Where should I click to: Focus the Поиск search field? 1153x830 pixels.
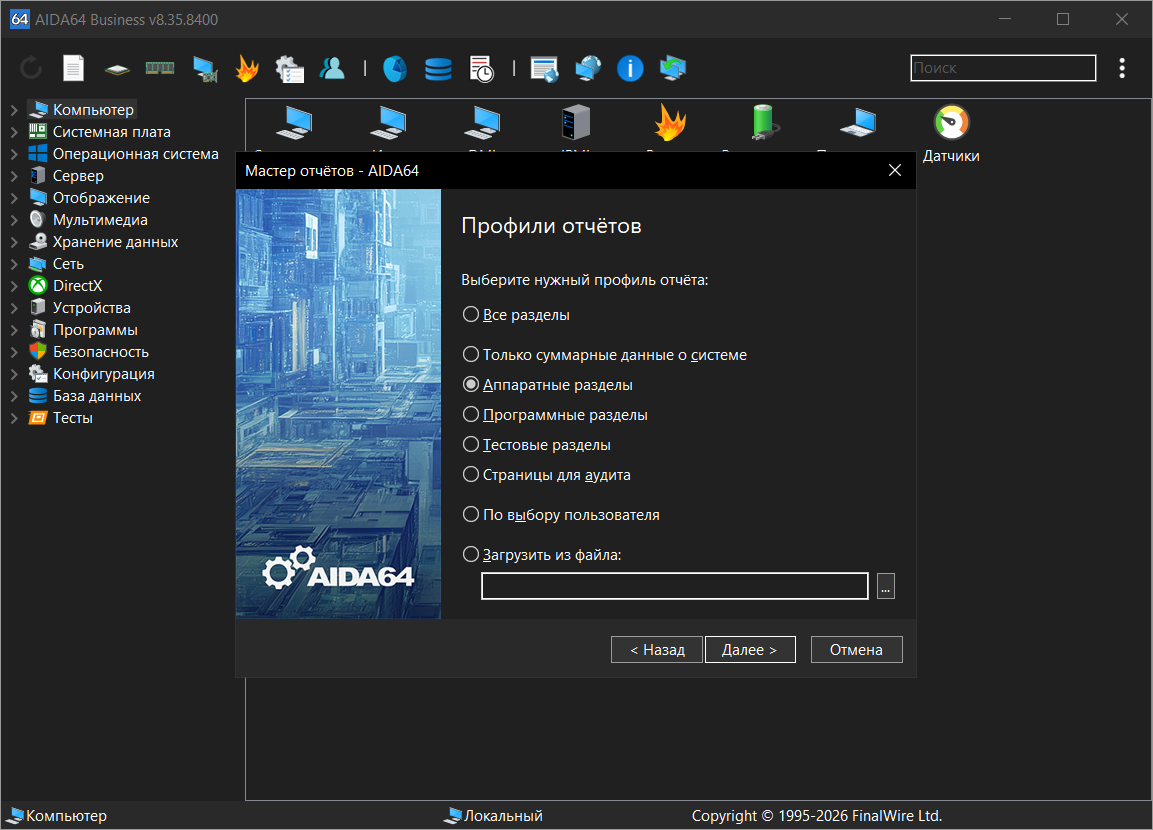[x=1003, y=68]
